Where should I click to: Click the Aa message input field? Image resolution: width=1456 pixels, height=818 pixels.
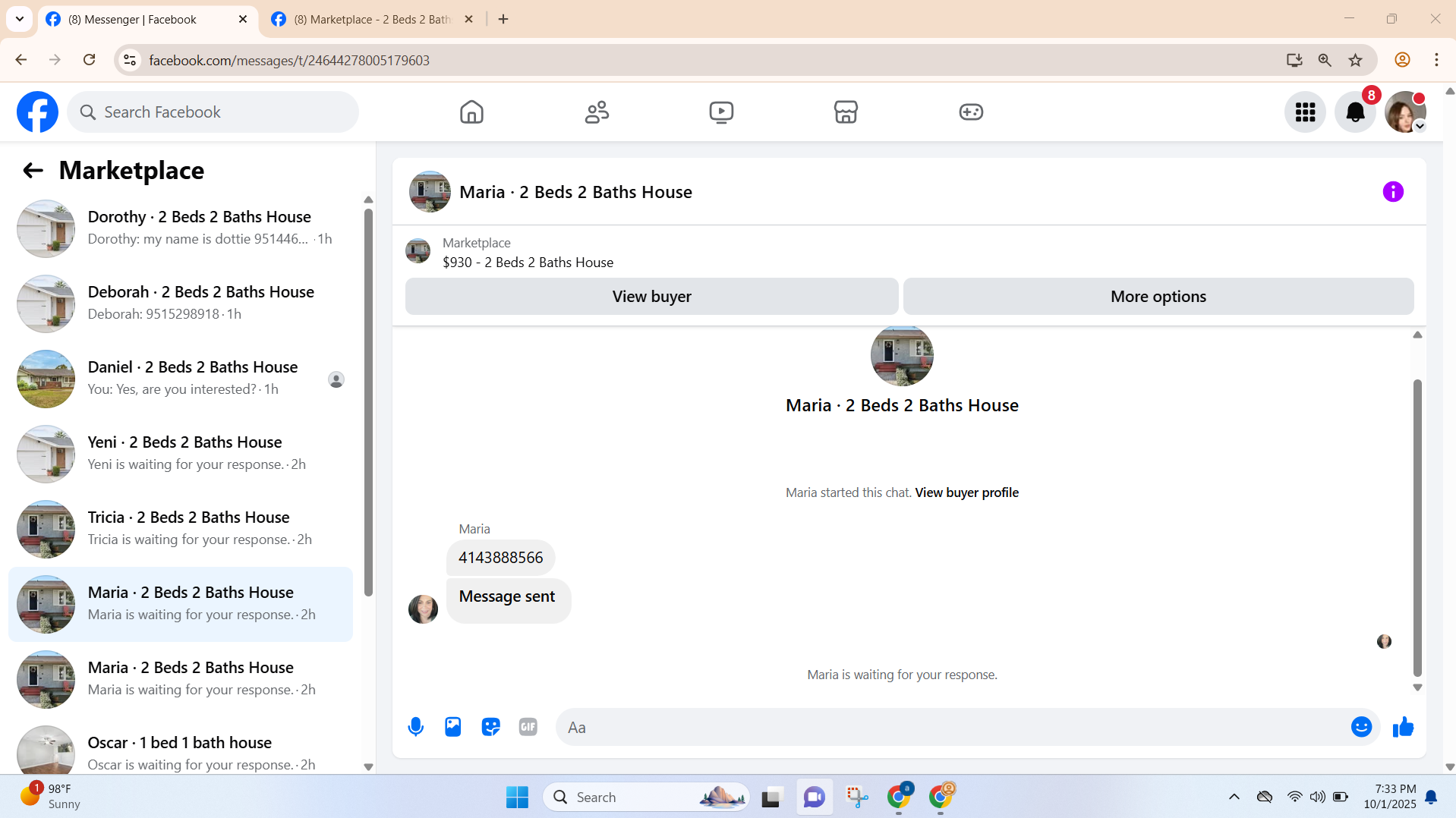pyautogui.click(x=951, y=727)
